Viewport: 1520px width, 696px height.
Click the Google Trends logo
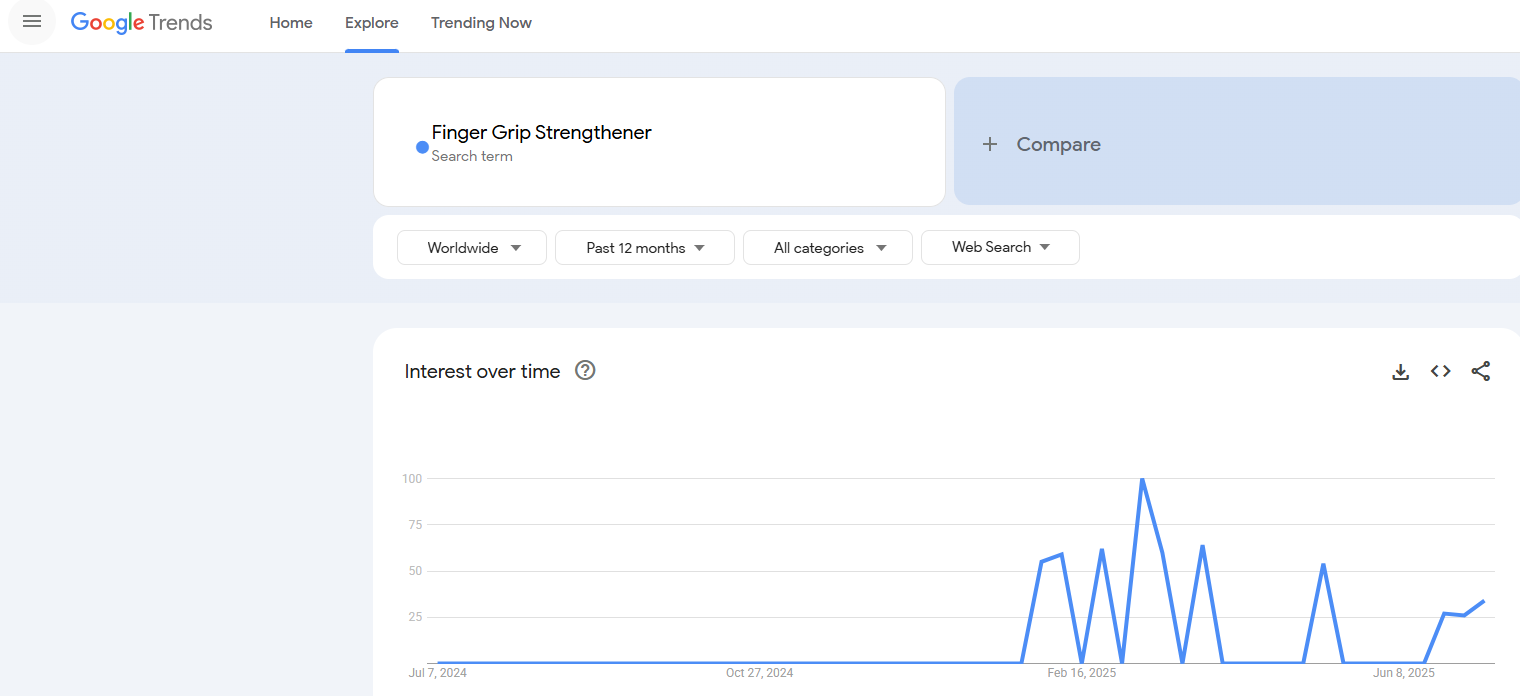[141, 23]
